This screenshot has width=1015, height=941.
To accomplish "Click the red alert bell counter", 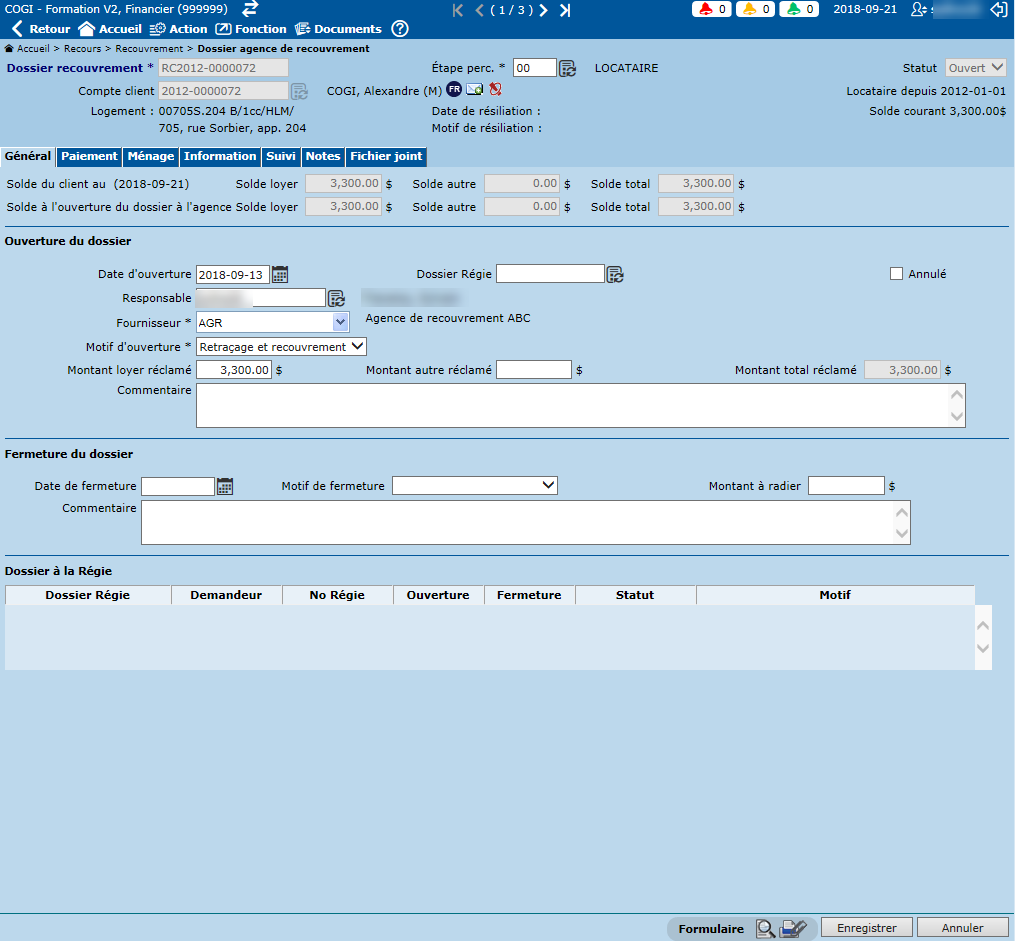I will pos(712,9).
